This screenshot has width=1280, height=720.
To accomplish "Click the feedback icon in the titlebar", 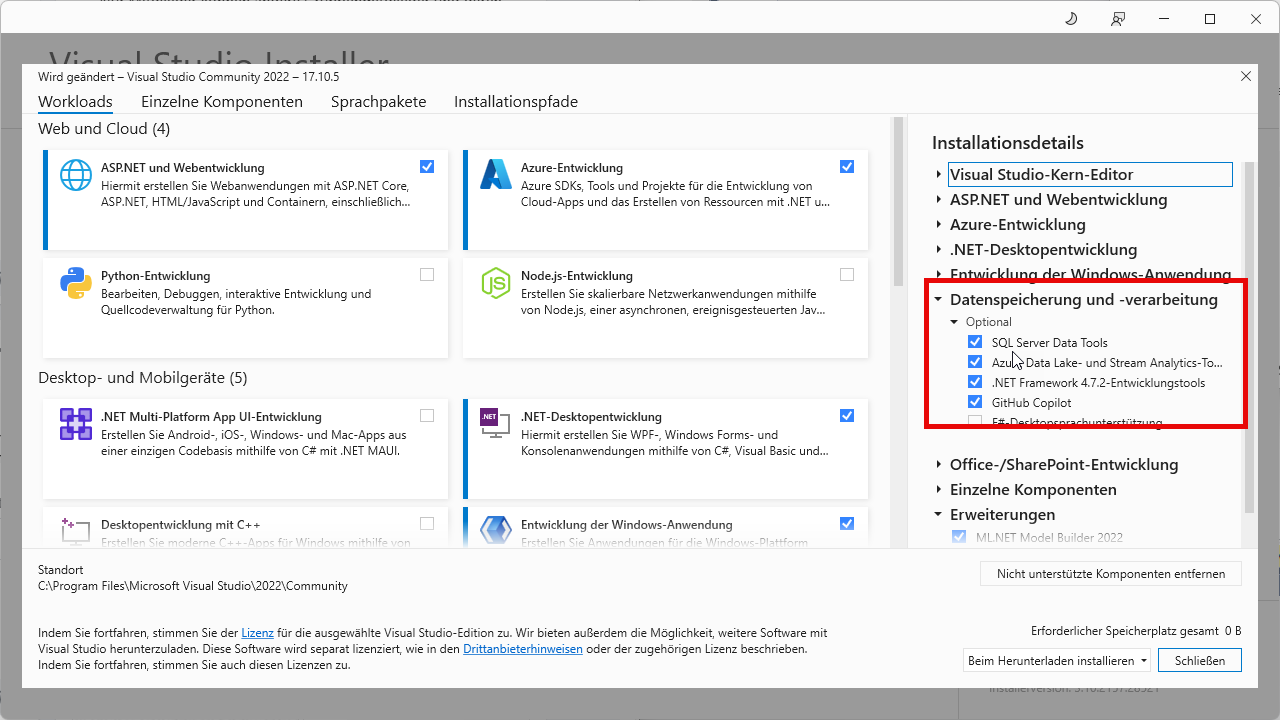I will coord(1117,18).
